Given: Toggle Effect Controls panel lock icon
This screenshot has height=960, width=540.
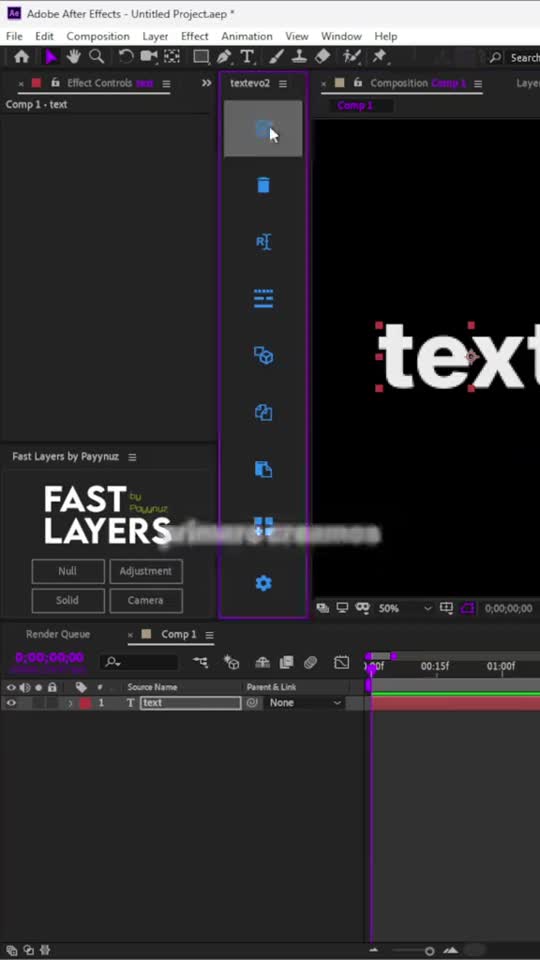Looking at the screenshot, I should point(56,83).
